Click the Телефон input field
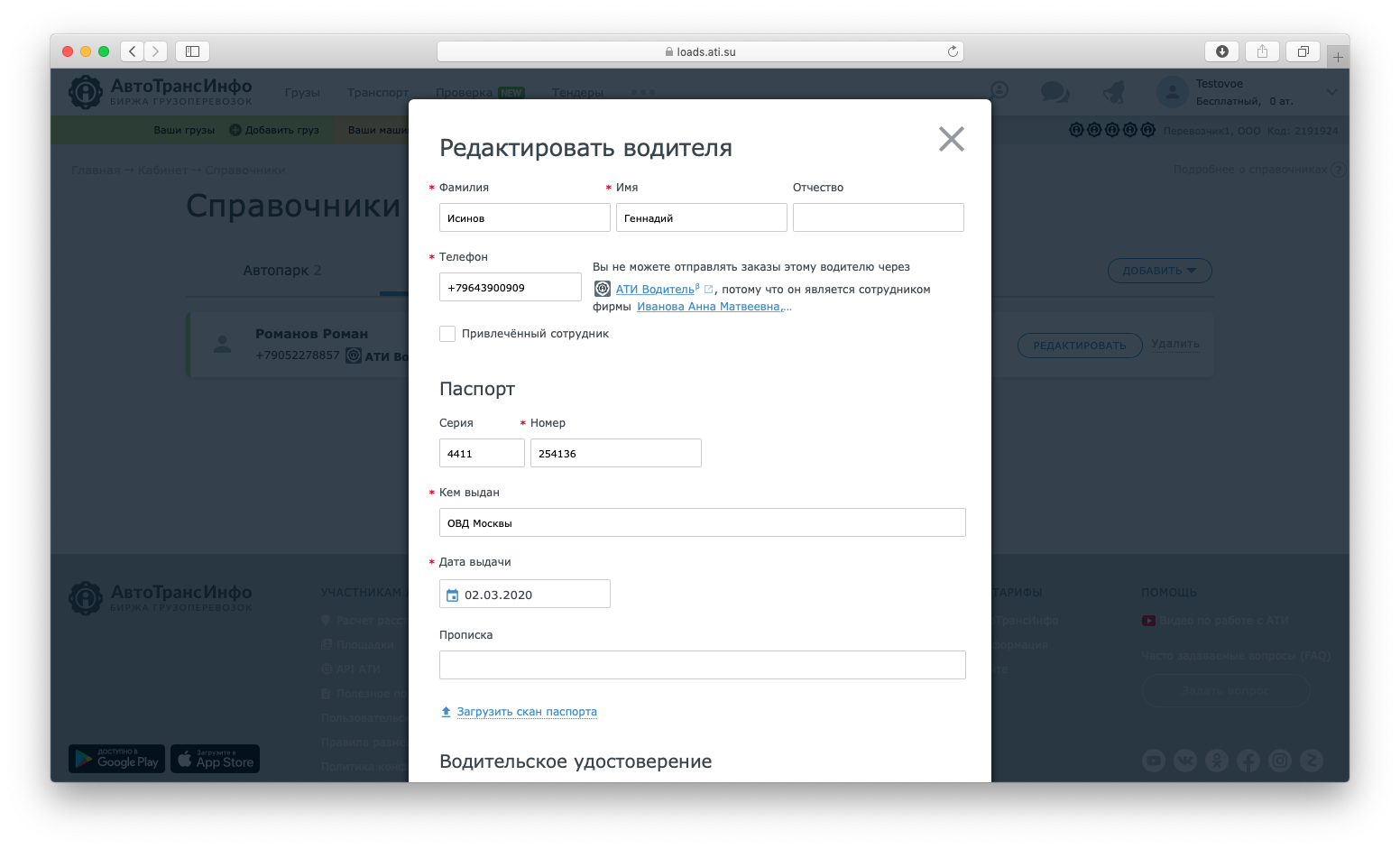Viewport: 1400px width, 849px height. (x=510, y=288)
